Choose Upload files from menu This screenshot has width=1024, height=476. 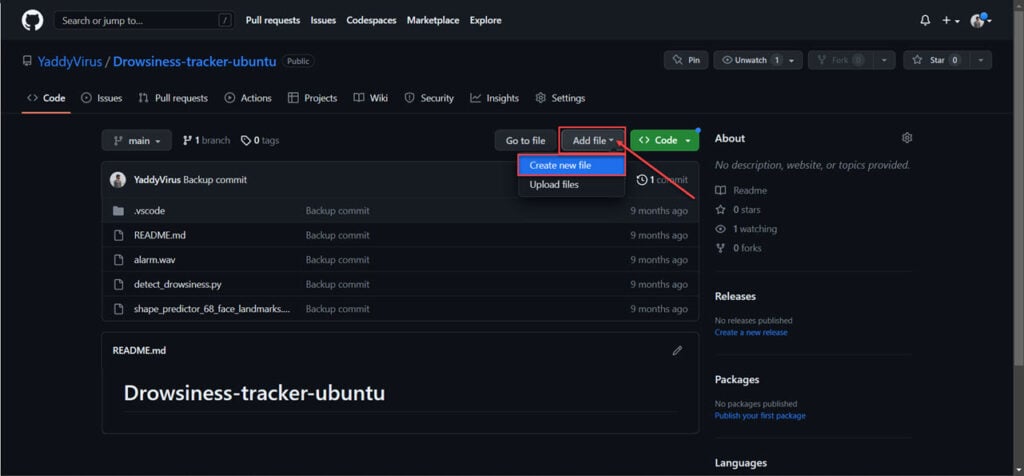pyautogui.click(x=571, y=185)
